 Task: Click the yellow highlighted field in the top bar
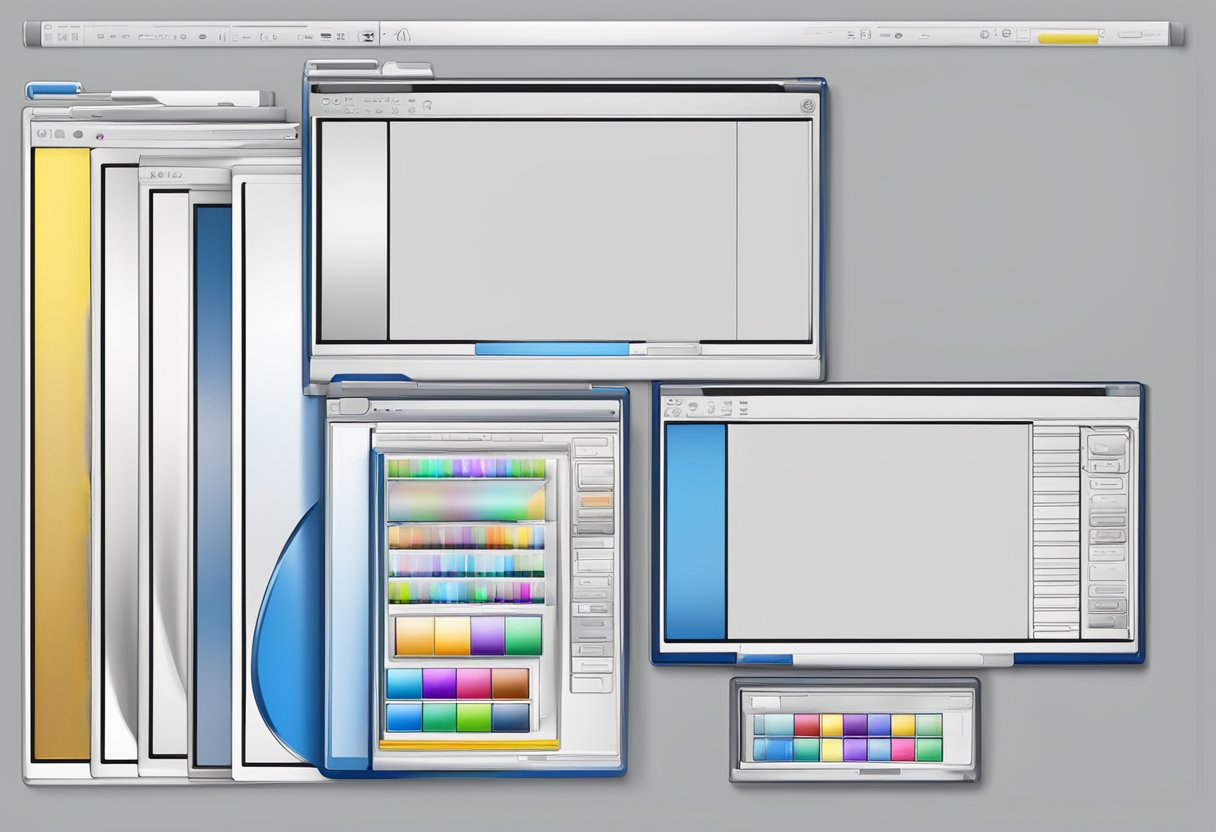1068,38
